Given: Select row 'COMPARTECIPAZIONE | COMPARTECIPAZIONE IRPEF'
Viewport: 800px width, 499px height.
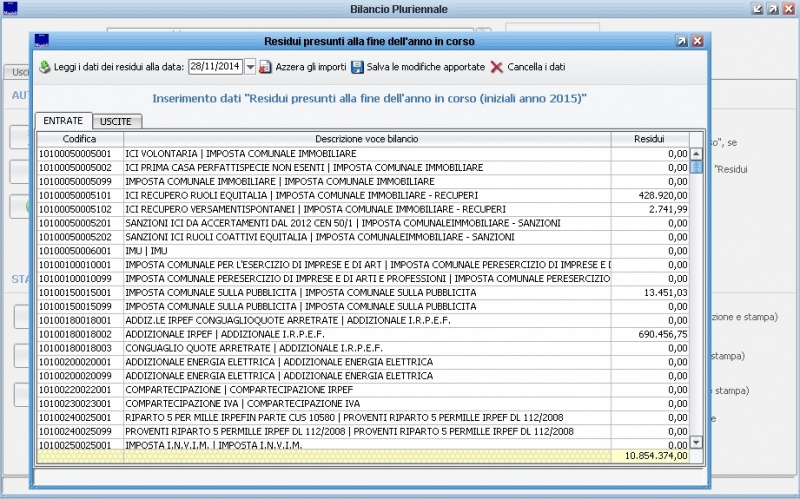Looking at the screenshot, I should click(x=363, y=390).
